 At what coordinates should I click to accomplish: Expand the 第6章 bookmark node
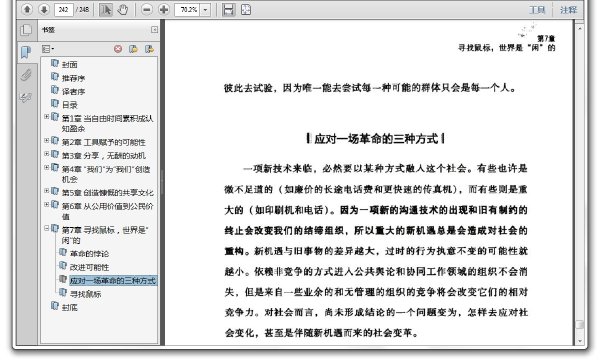click(x=46, y=204)
